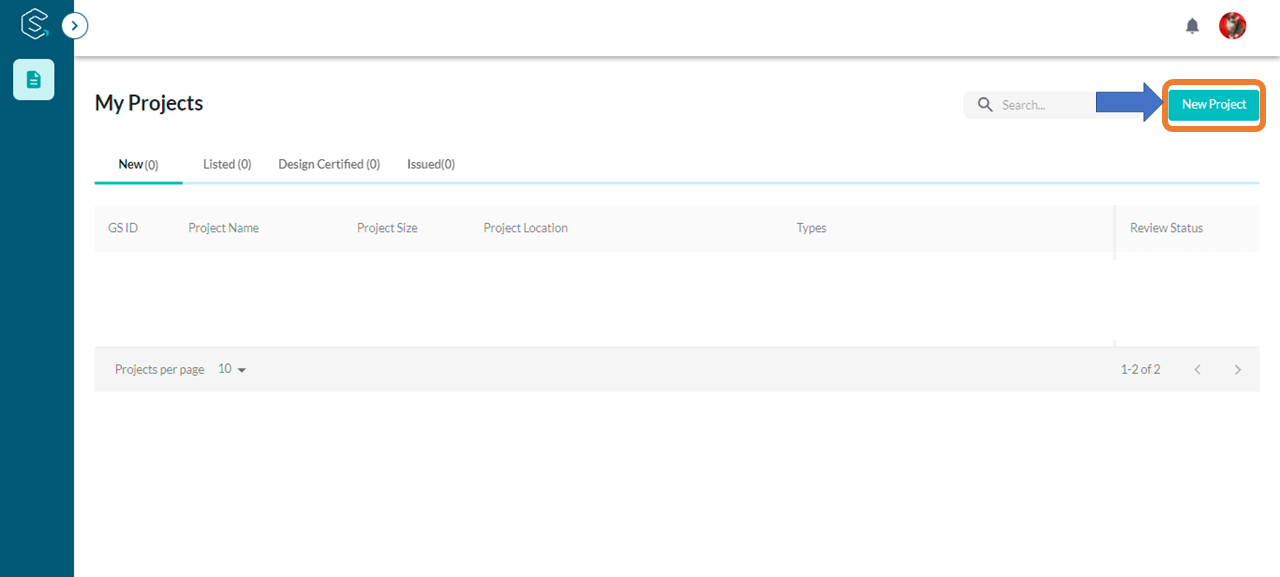Open notifications bell icon
Image resolution: width=1280 pixels, height=577 pixels.
[x=1192, y=26]
